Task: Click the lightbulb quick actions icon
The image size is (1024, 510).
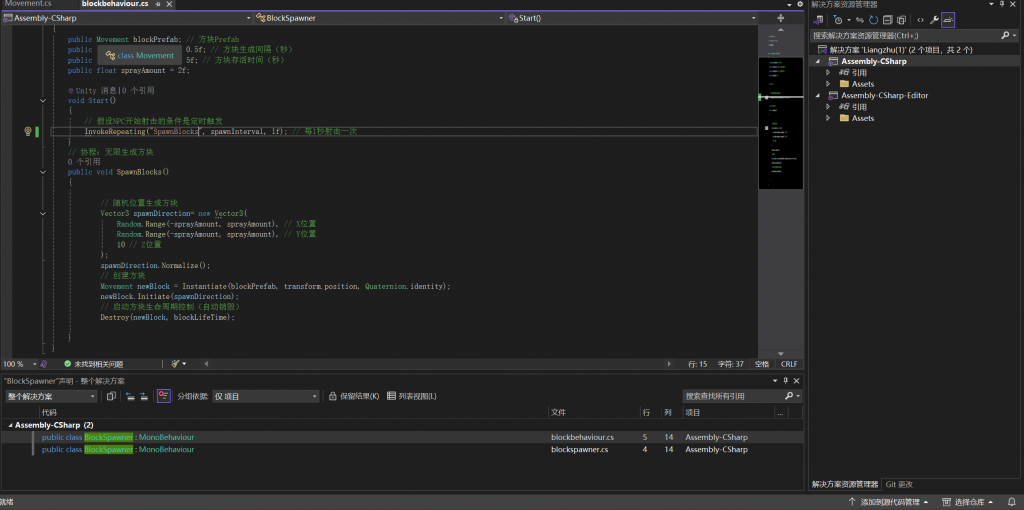Action: [x=27, y=131]
